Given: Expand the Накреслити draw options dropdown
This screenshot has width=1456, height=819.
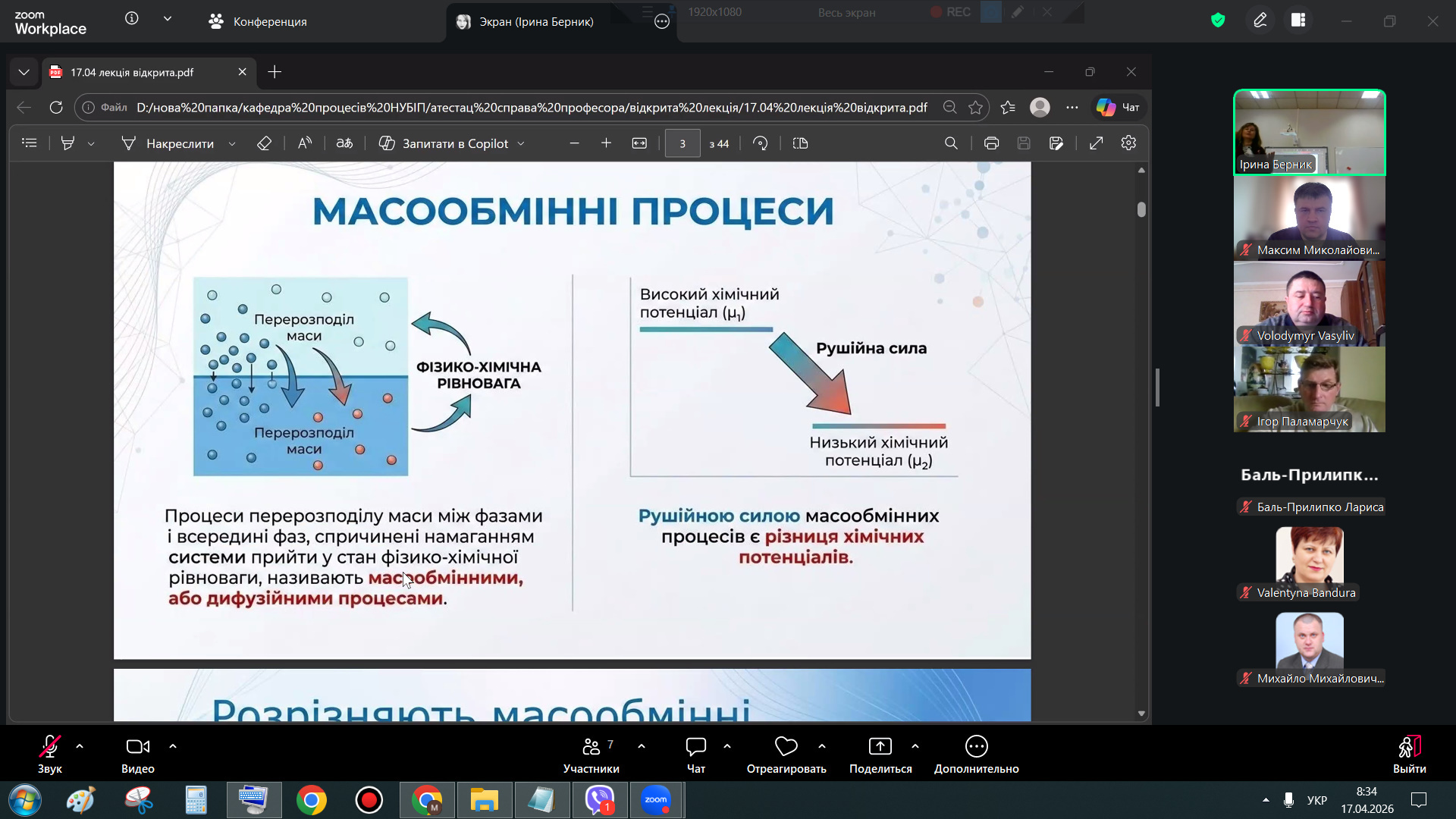Looking at the screenshot, I should [232, 143].
